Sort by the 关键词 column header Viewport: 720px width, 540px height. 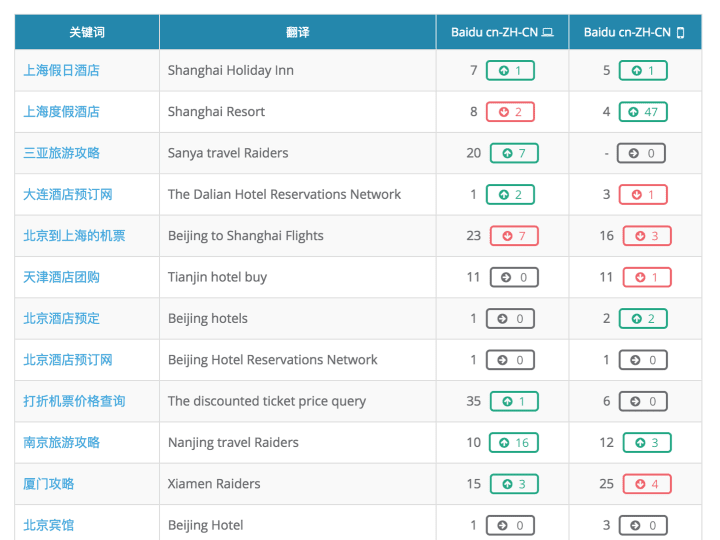tap(87, 32)
